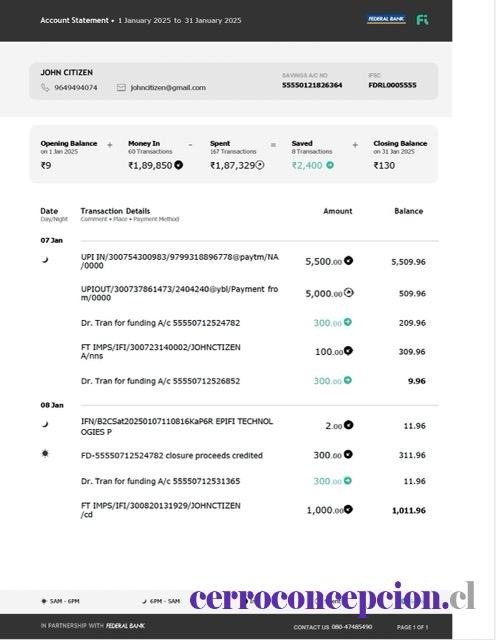Click the contact number 080-47485490
The height and width of the screenshot is (640, 496).
point(351,627)
